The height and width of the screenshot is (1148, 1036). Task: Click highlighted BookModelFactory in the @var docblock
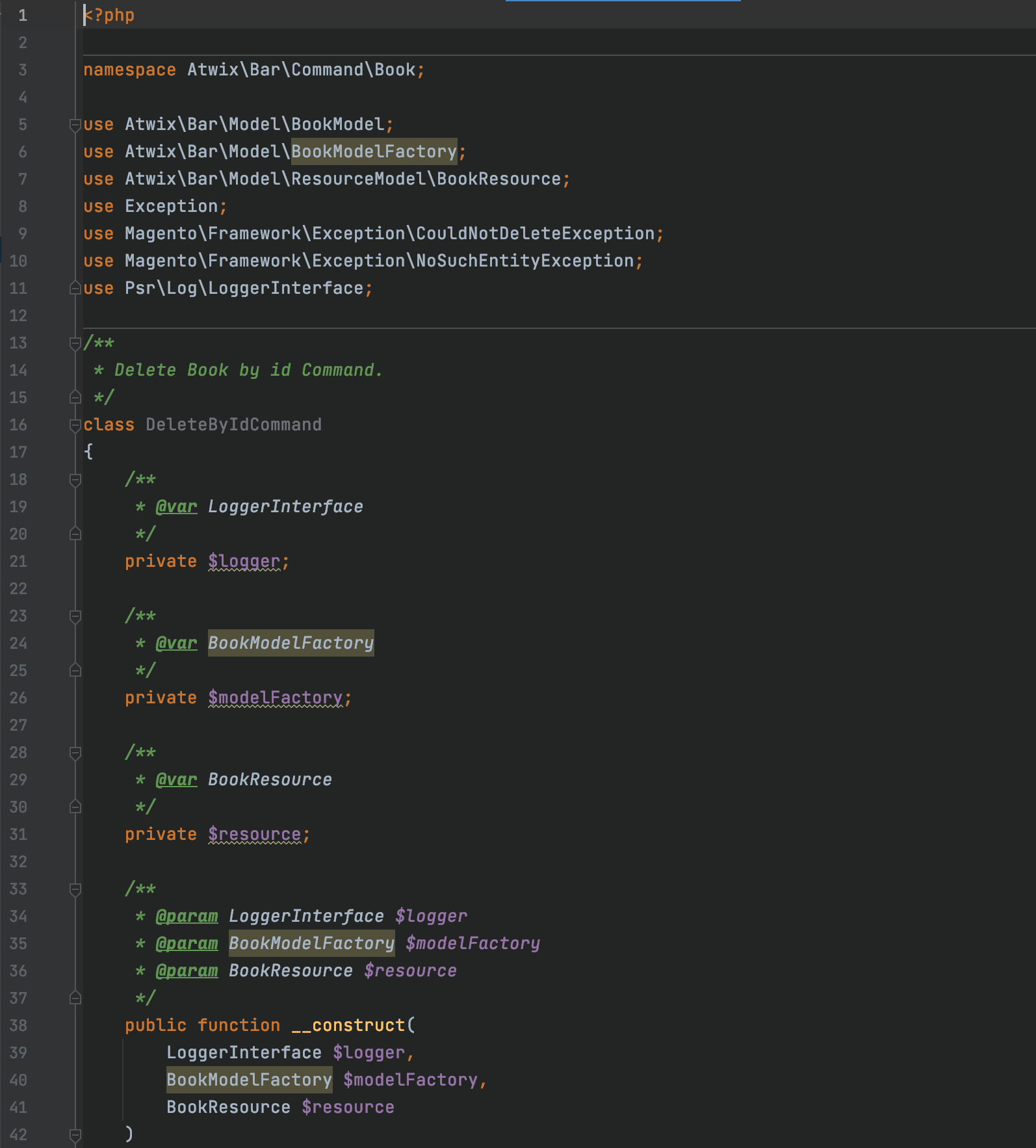pos(291,643)
